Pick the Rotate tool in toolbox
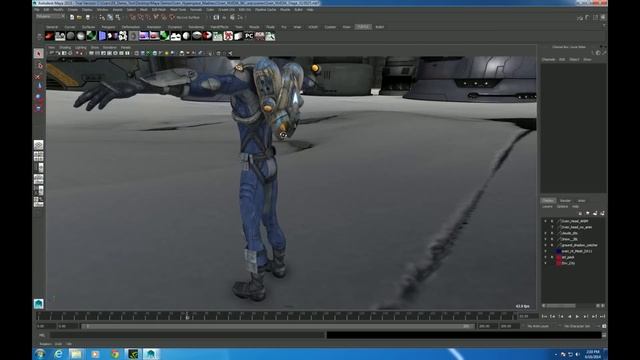Screen dimensions: 640x360 (x=39, y=97)
